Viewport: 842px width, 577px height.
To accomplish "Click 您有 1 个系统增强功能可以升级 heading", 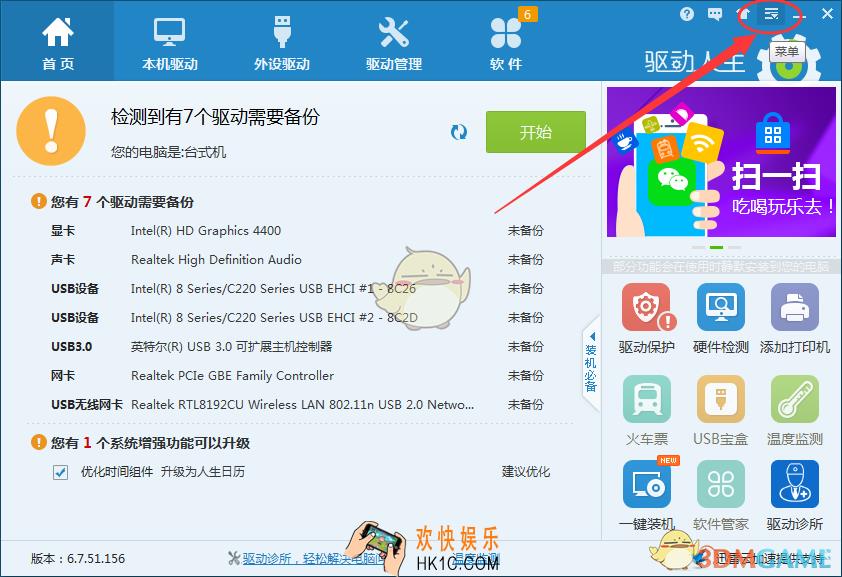I will 150,443.
